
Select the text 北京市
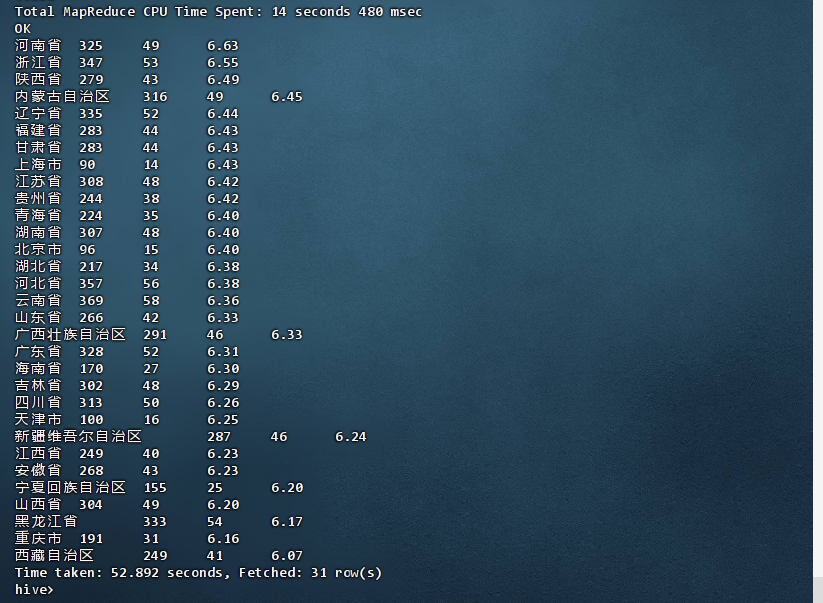(x=38, y=249)
